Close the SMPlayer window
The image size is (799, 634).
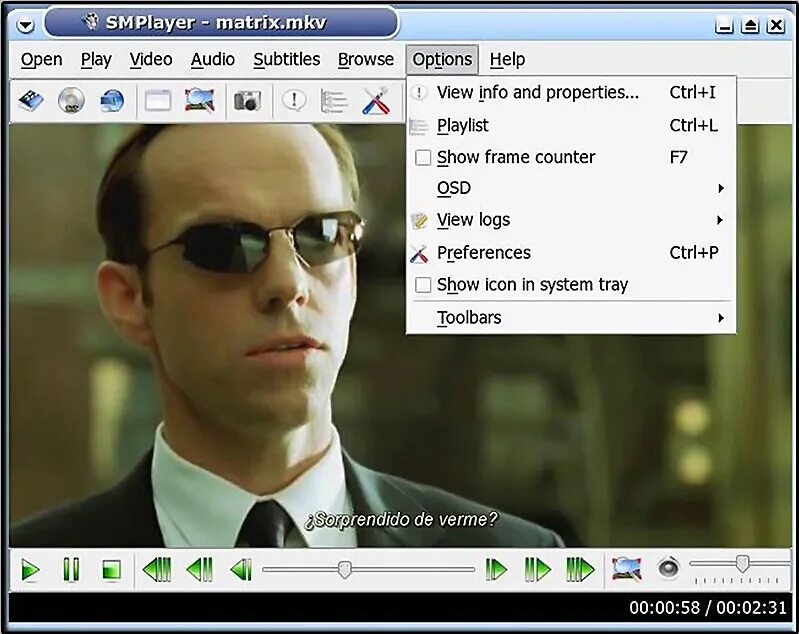(x=776, y=24)
